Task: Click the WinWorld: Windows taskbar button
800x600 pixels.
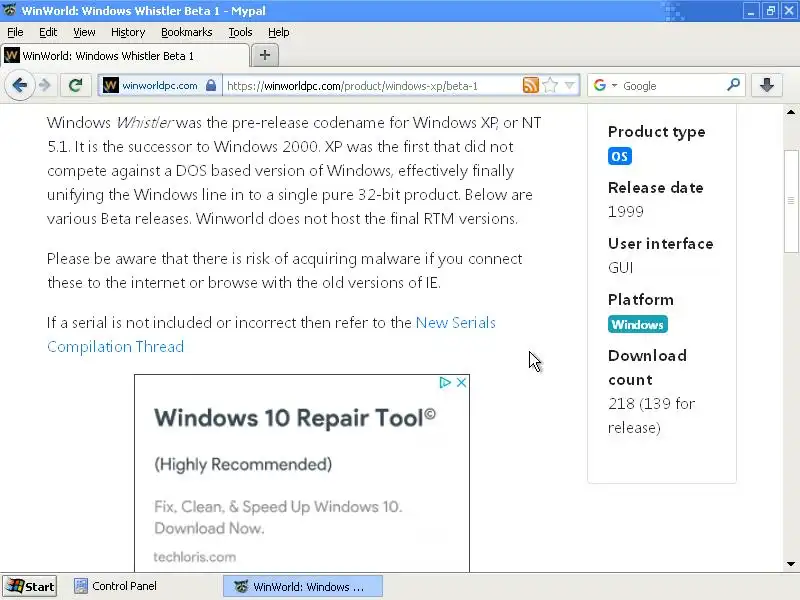Action: pos(303,586)
